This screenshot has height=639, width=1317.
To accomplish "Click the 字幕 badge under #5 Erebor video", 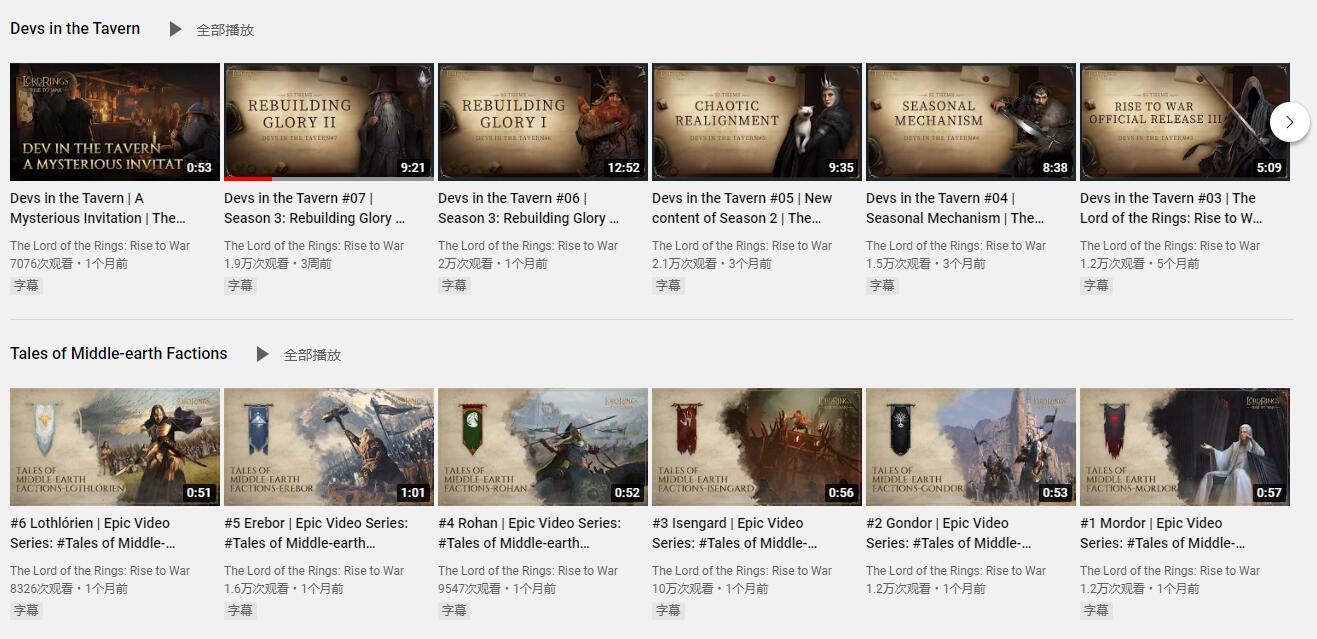I will (x=240, y=610).
